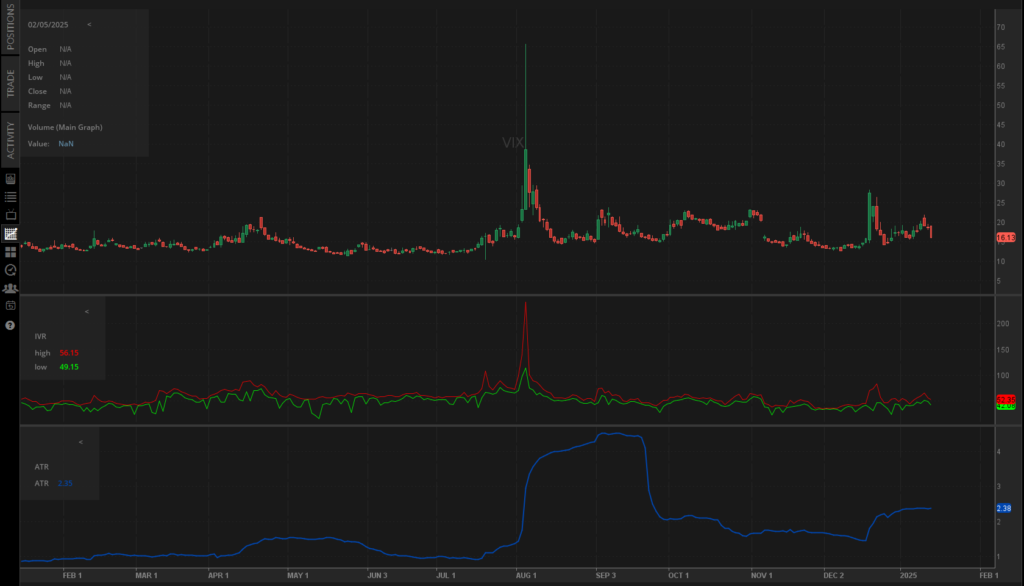Click the SEP 3 date on time axis
This screenshot has height=586, width=1024.
tap(608, 576)
